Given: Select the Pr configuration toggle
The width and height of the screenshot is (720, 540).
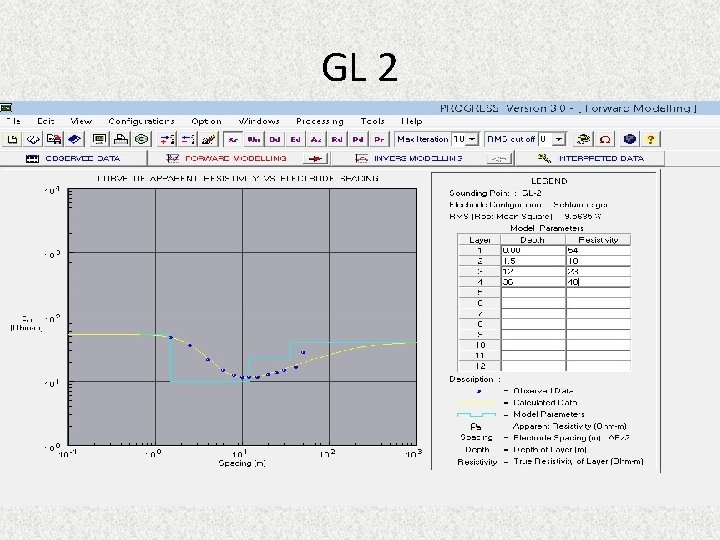Looking at the screenshot, I should click(x=379, y=139).
